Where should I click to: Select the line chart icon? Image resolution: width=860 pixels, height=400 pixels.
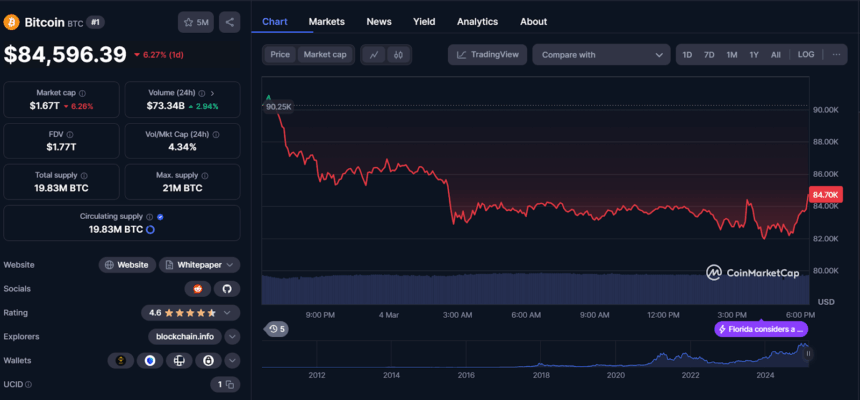tap(374, 55)
